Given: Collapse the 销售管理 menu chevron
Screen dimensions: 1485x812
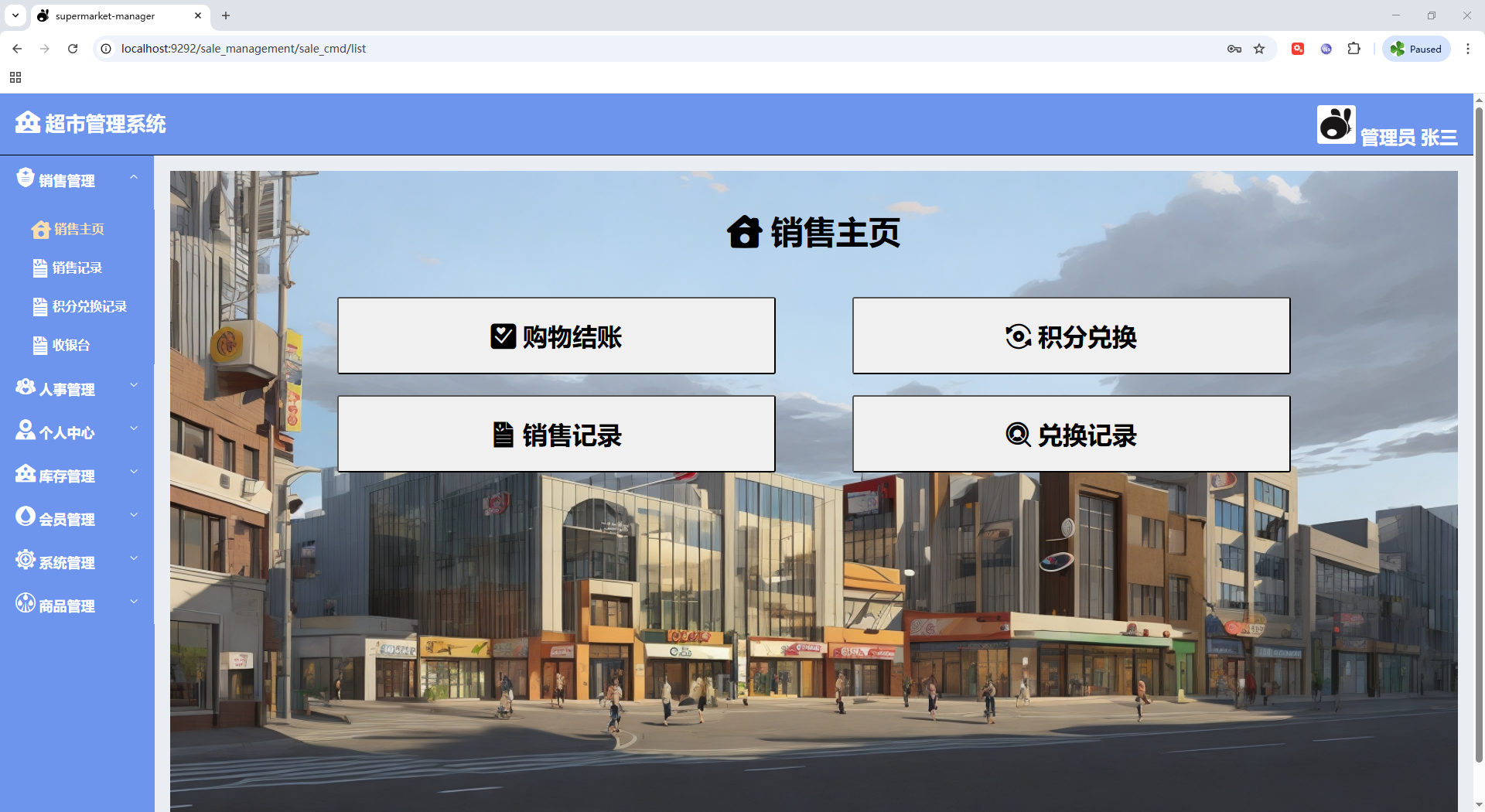Looking at the screenshot, I should pos(134,178).
